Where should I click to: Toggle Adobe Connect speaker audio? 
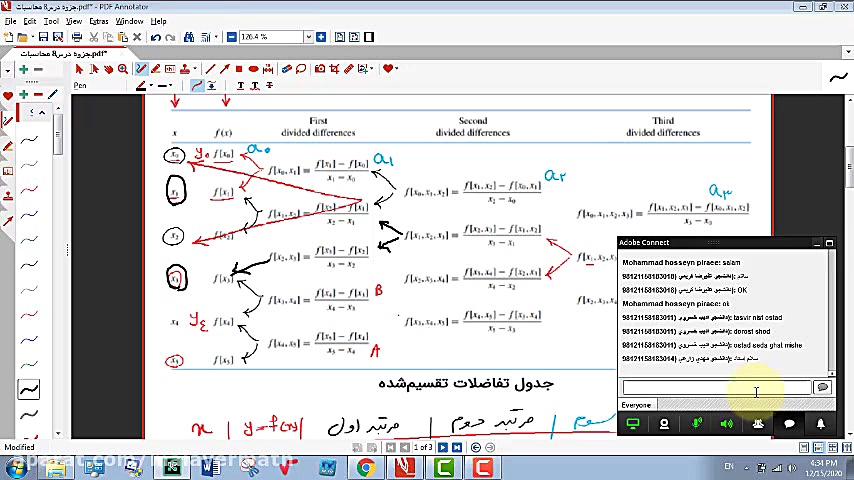click(x=727, y=424)
